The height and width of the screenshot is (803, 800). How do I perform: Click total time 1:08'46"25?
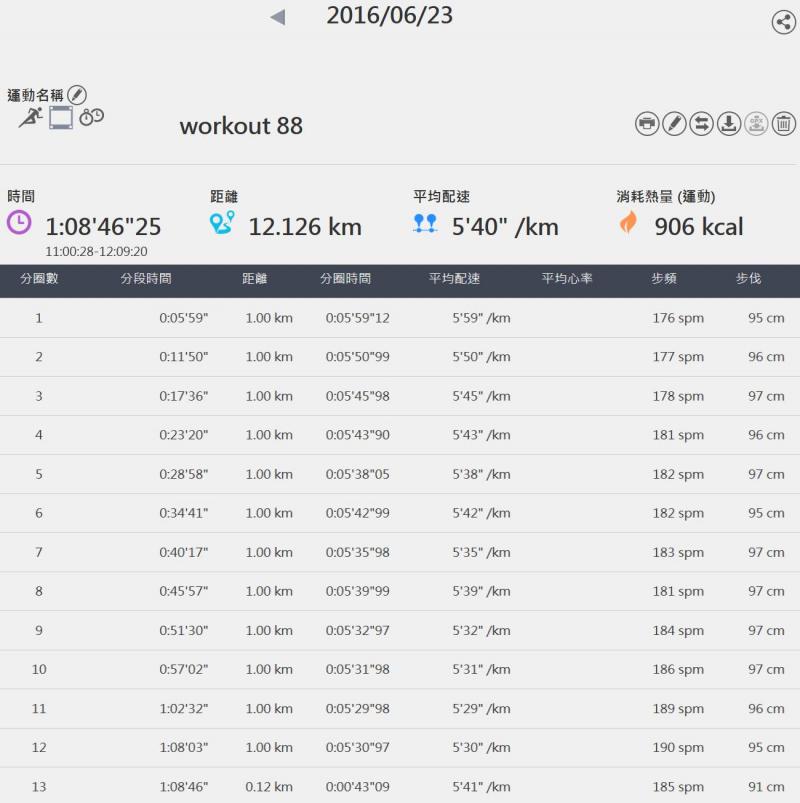coord(103,227)
